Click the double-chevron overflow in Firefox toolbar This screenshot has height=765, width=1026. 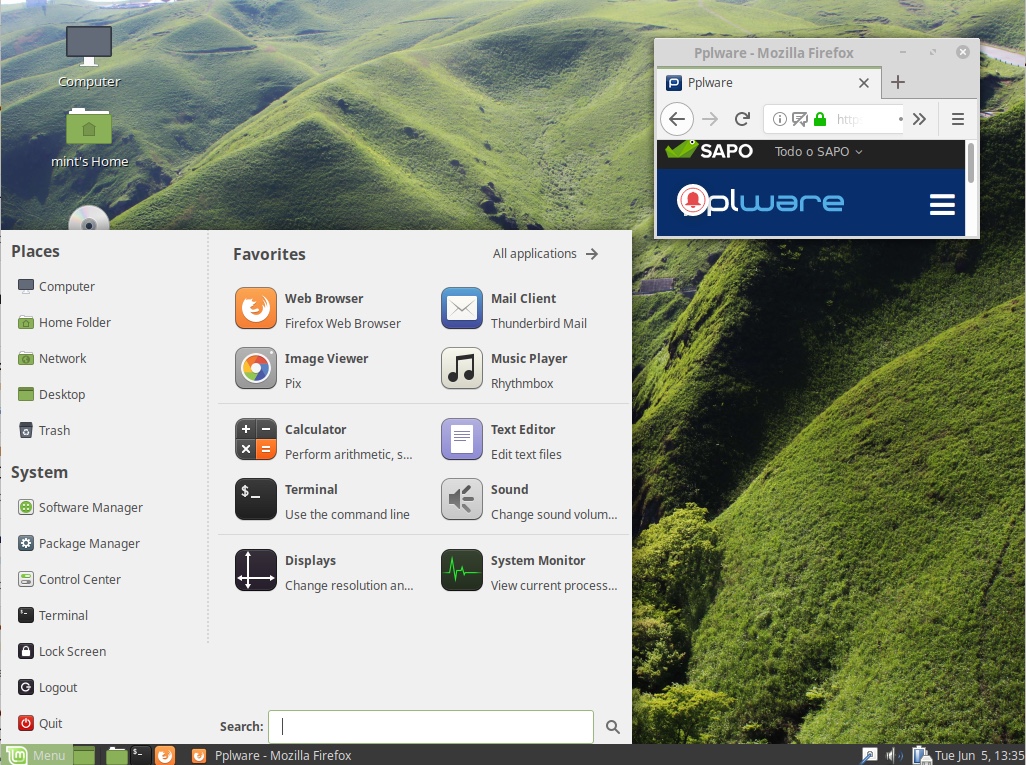(x=919, y=119)
